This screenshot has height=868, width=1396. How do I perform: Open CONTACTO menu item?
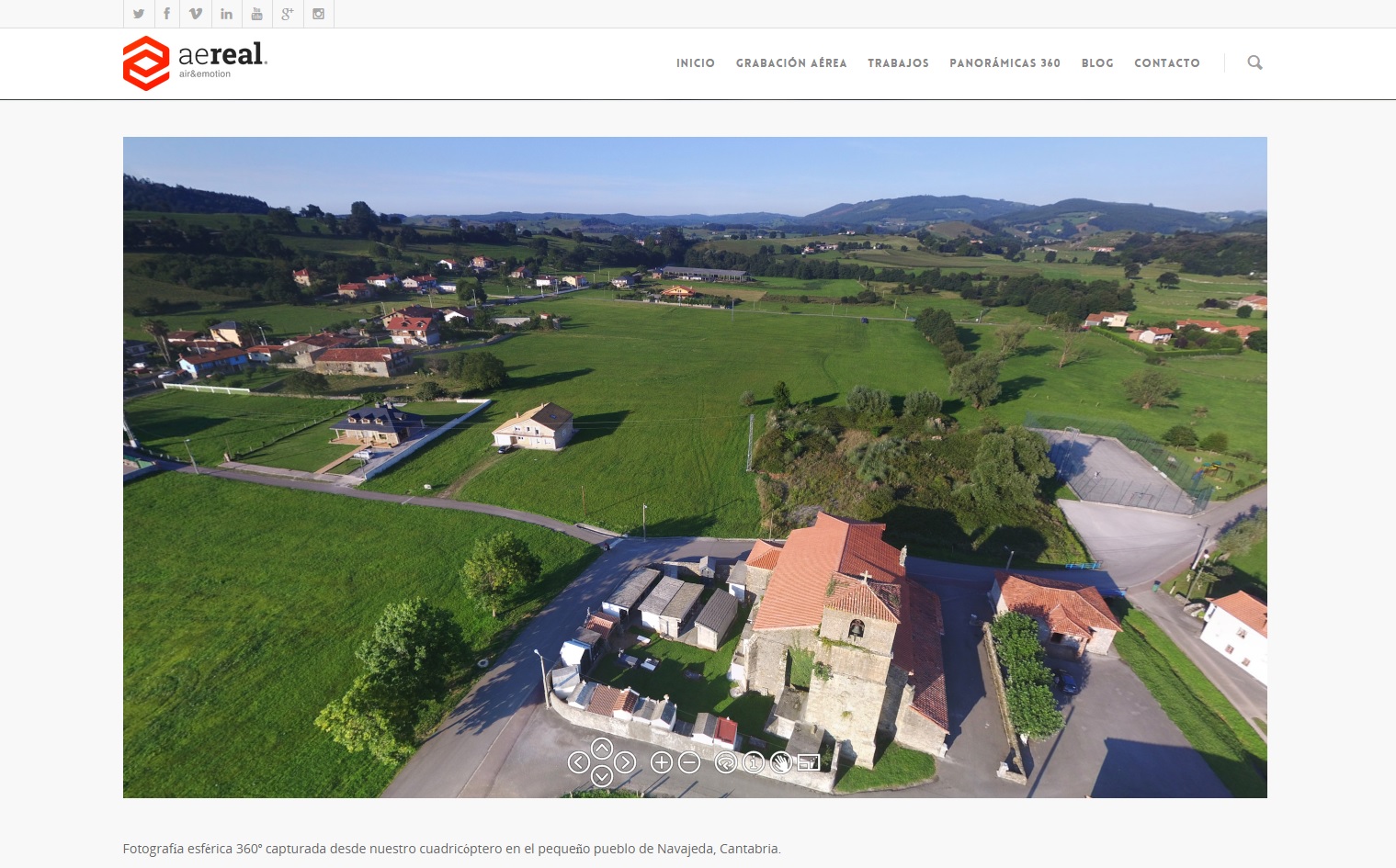(x=1167, y=63)
